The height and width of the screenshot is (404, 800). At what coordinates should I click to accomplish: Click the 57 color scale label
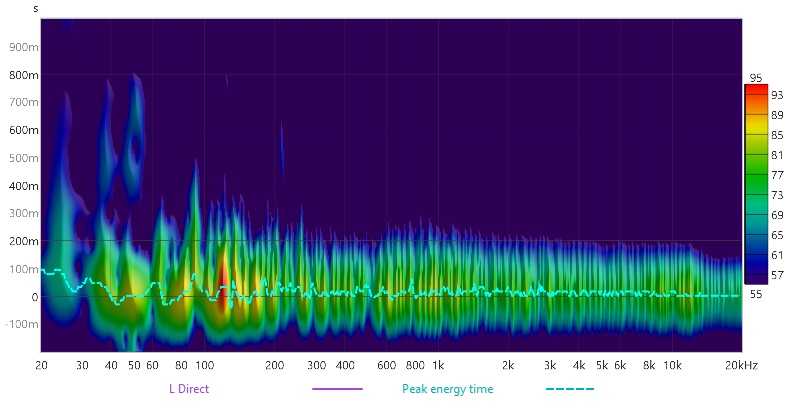(777, 275)
